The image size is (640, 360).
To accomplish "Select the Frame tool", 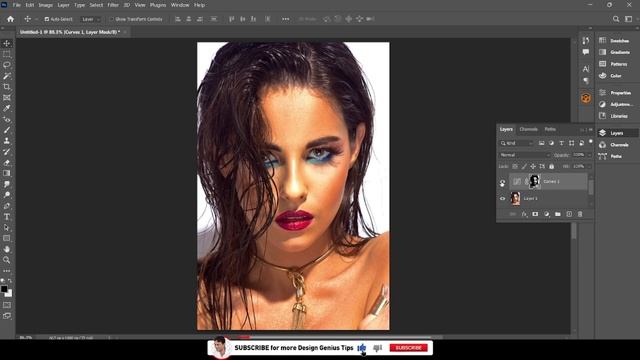I will point(7,98).
